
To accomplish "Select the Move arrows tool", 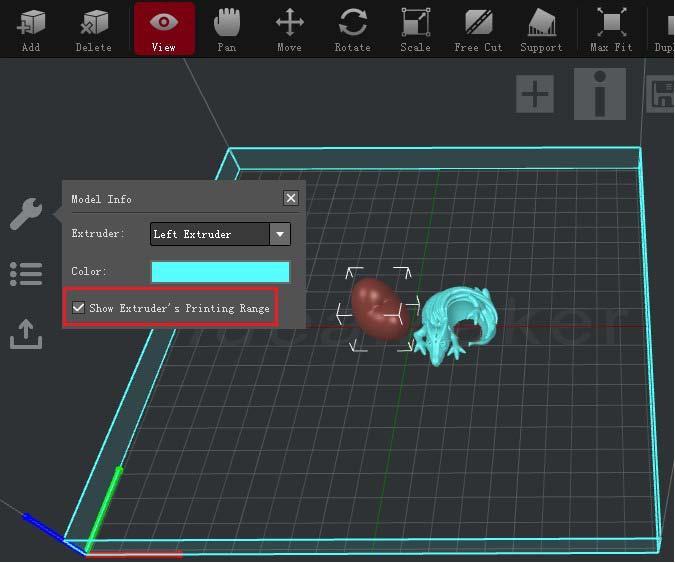I will click(289, 29).
